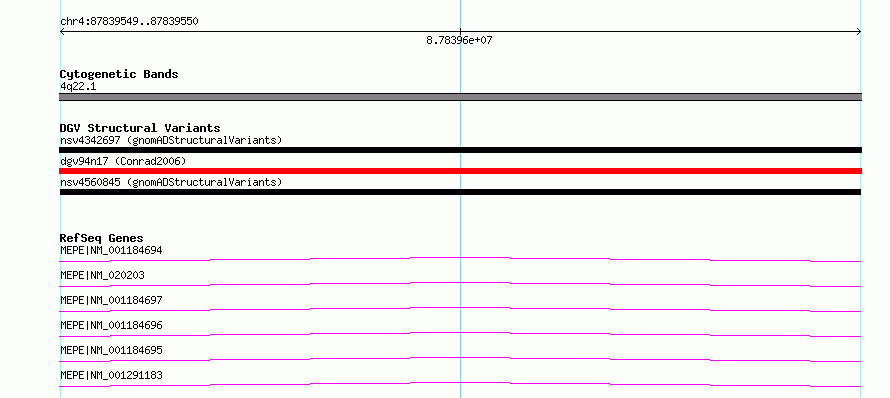Viewport: 890px width, 398px height.
Task: Click the magenta line of MEPE|NM_001184696
Action: 460,334
